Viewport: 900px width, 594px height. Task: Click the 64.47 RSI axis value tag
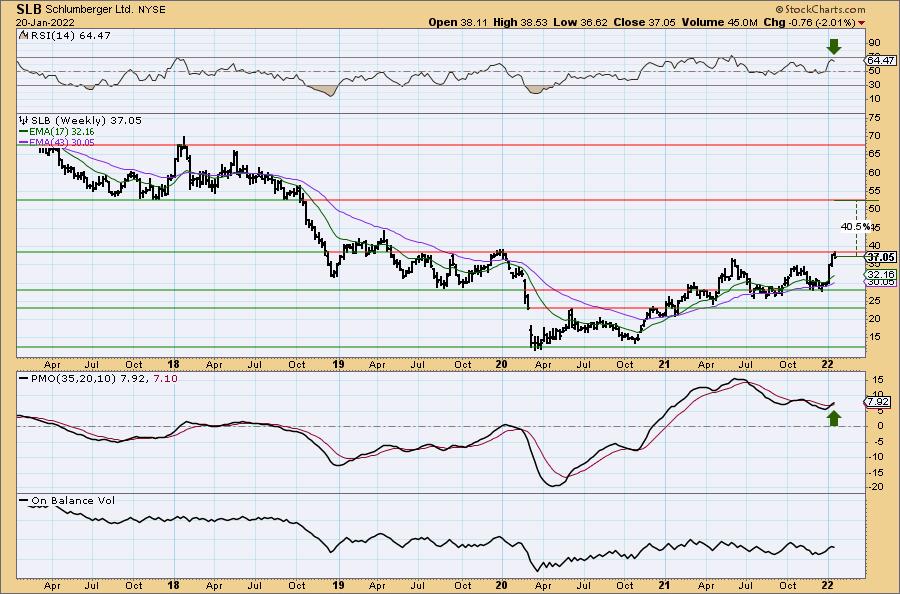pyautogui.click(x=880, y=60)
